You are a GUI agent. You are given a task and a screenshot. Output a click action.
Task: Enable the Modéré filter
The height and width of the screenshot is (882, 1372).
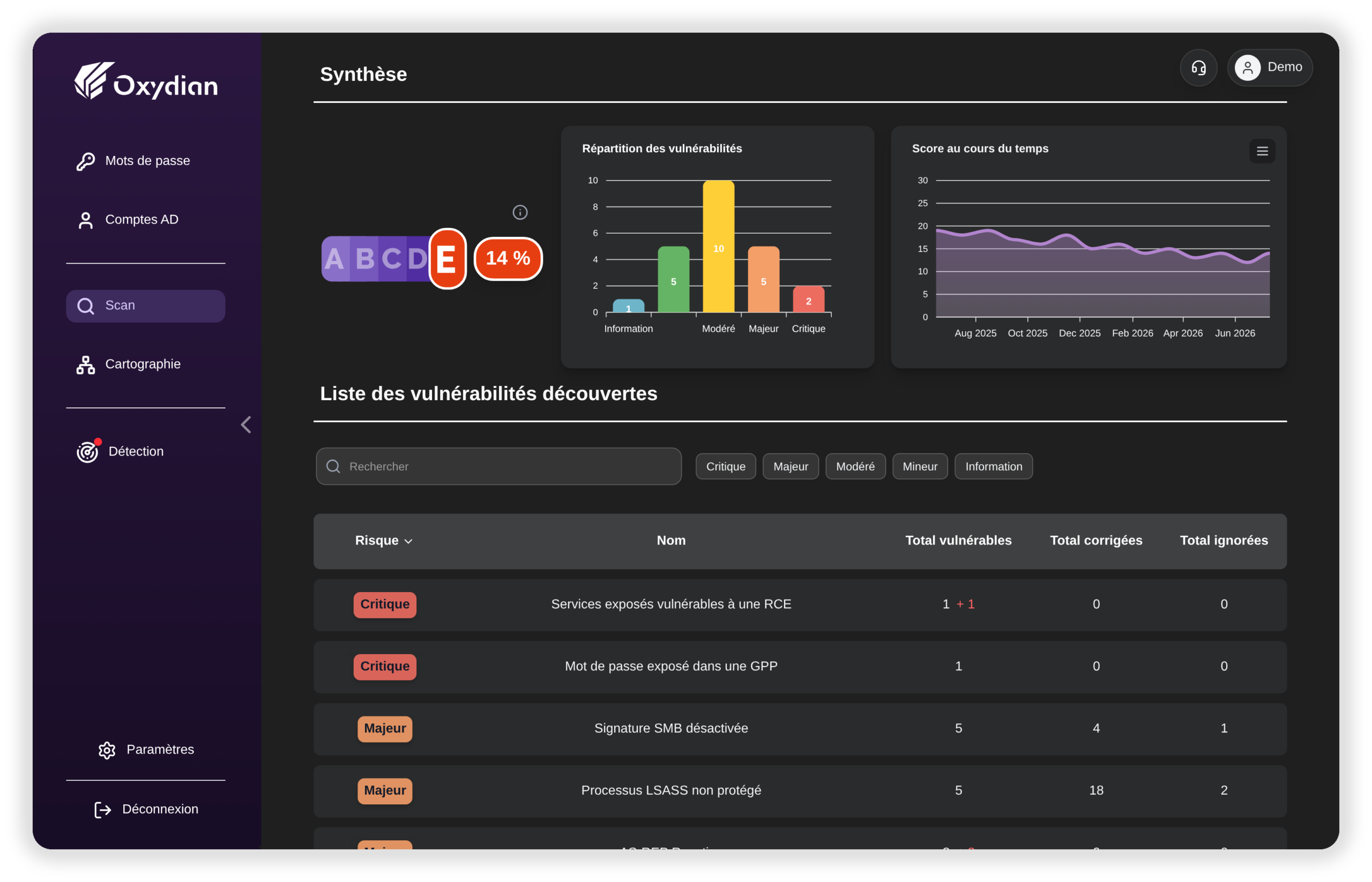coord(855,466)
